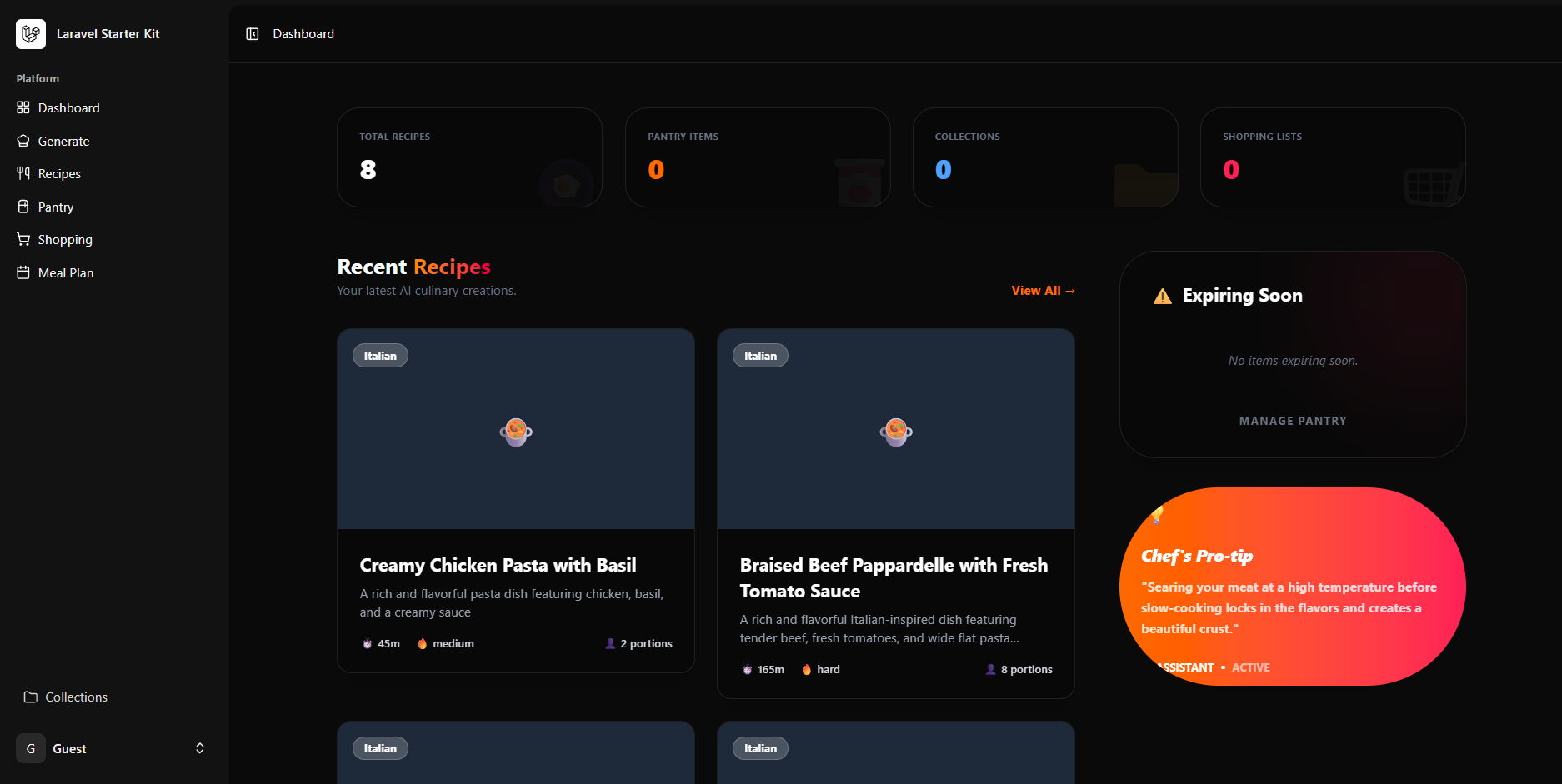
Task: Click the Collections folder icon
Action: click(31, 697)
